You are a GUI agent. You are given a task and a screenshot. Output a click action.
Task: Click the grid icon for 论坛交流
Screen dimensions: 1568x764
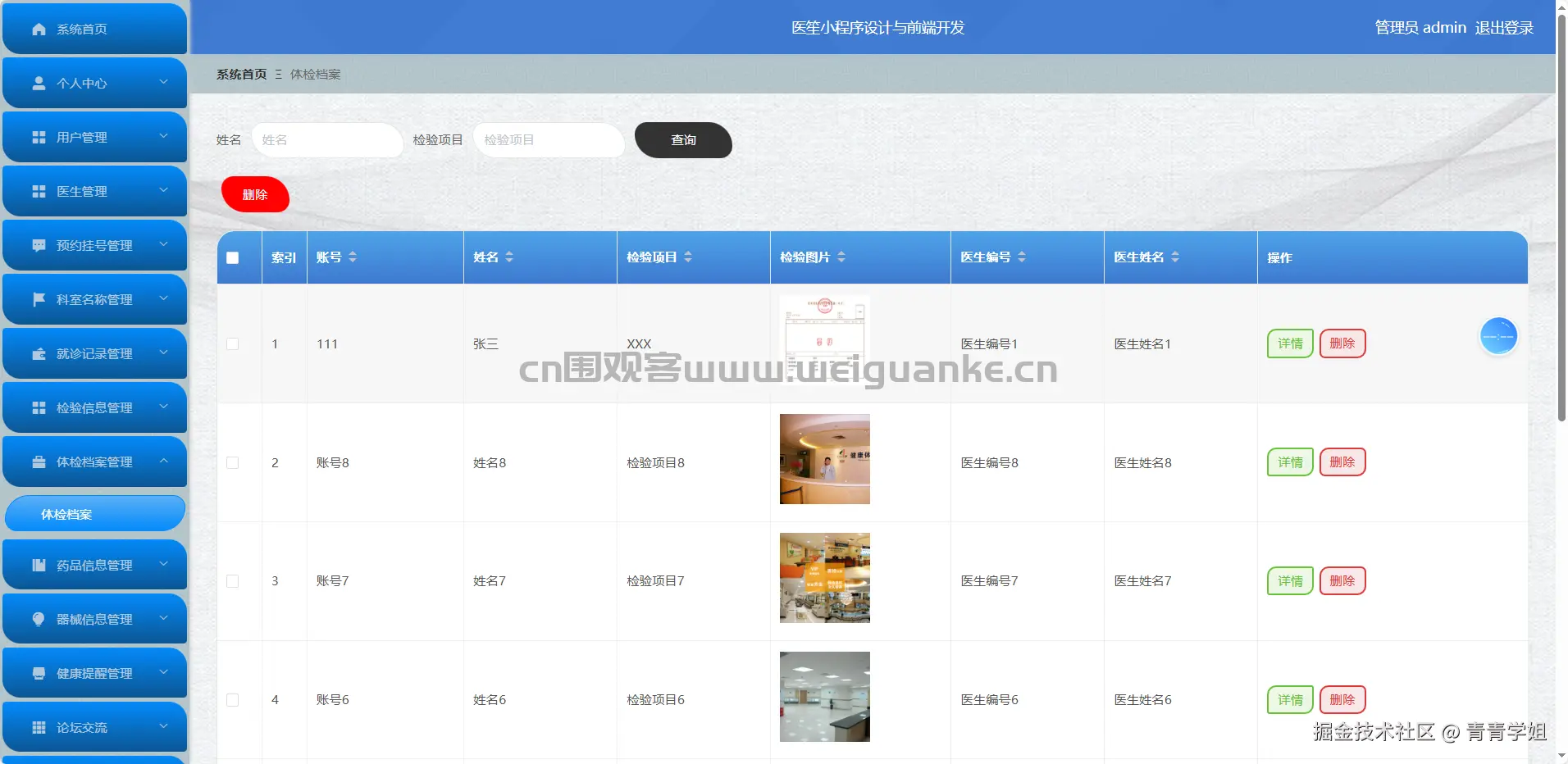(x=39, y=728)
